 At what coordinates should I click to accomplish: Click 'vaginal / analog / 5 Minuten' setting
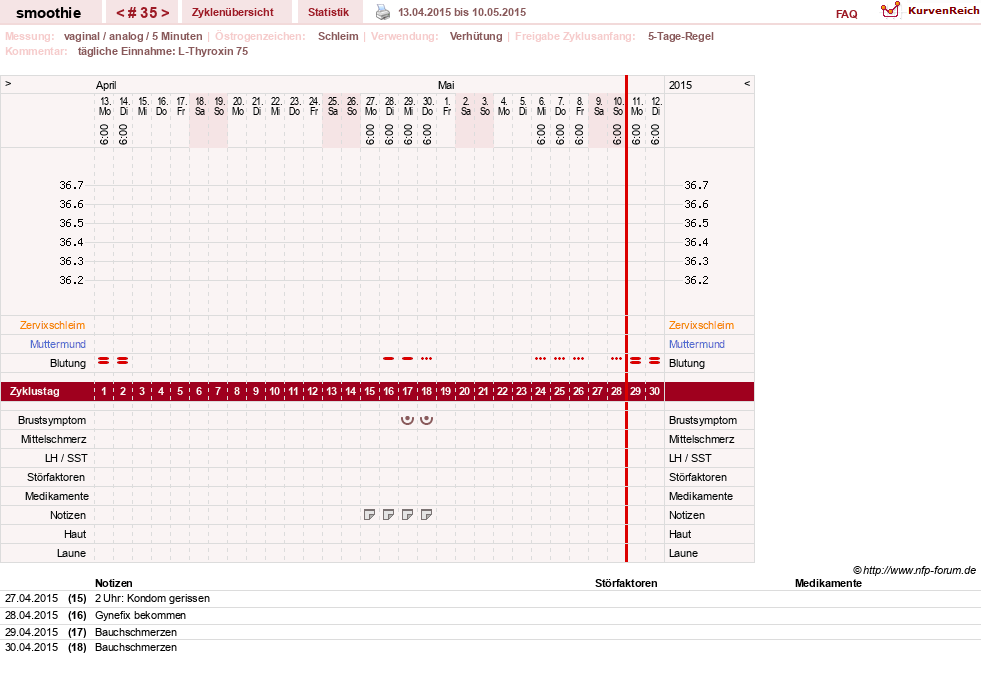pyautogui.click(x=133, y=36)
